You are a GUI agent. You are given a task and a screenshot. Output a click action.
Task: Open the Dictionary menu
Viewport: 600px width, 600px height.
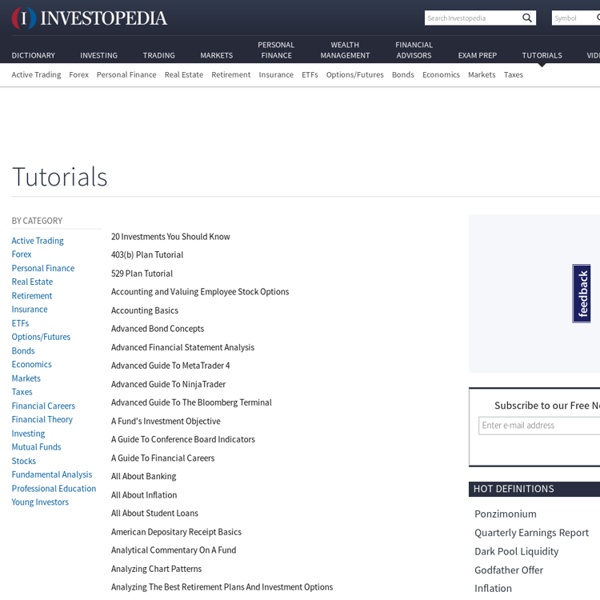click(33, 55)
